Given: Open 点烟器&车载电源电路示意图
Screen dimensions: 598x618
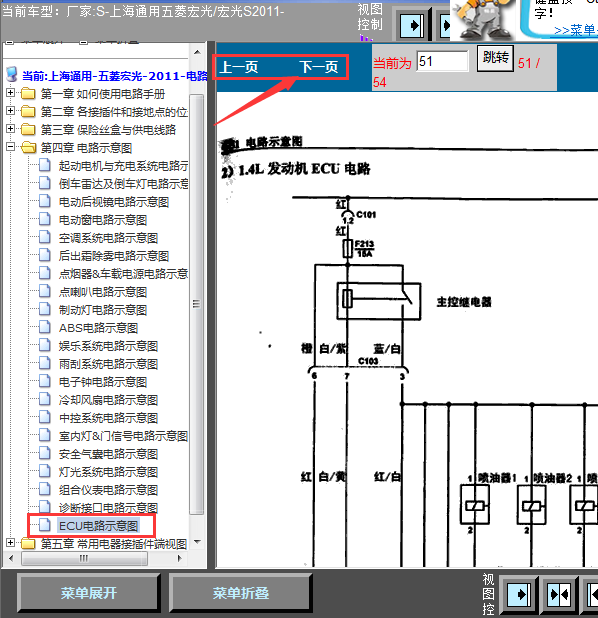Looking at the screenshot, I should [123, 274].
